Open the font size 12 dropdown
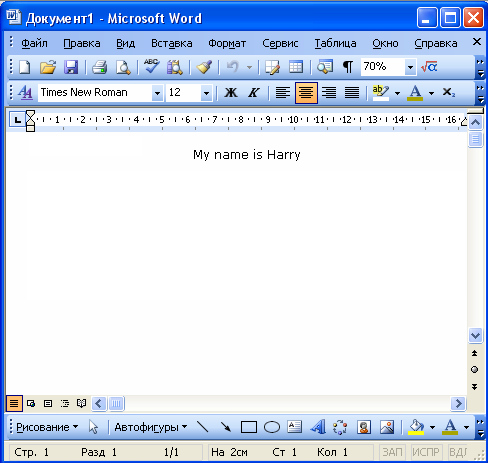 [x=206, y=93]
